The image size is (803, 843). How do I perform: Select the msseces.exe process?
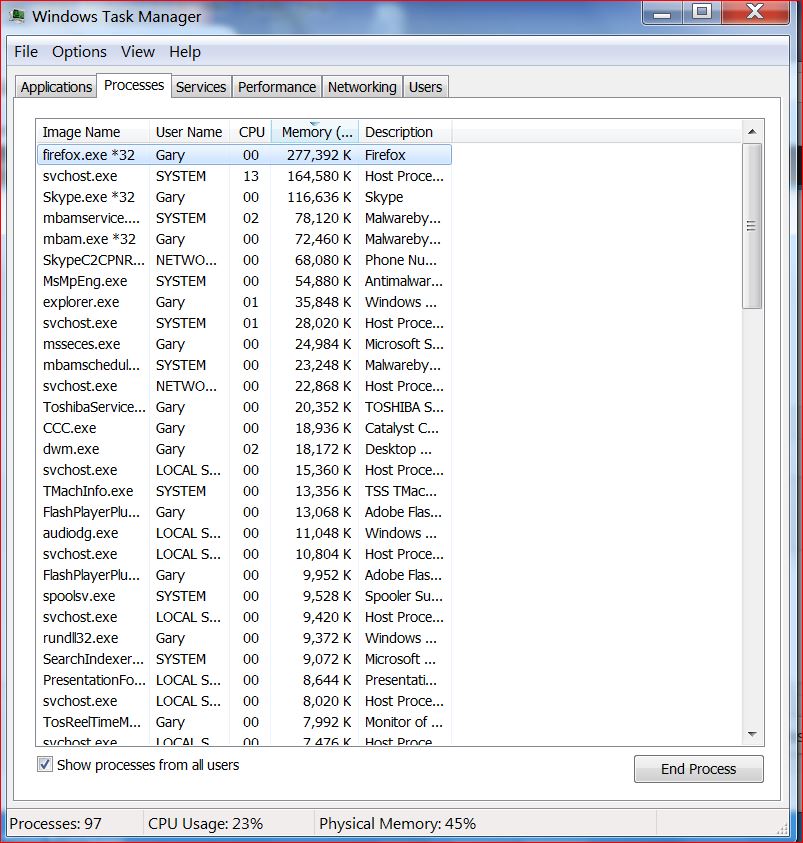pos(244,344)
